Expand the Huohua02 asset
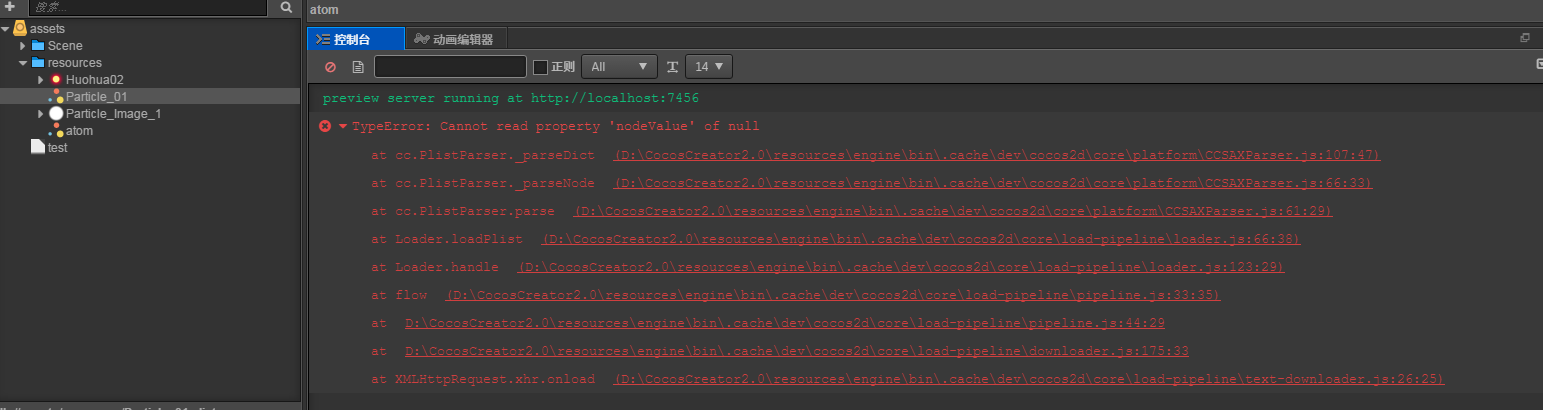This screenshot has width=1543, height=410. (x=41, y=80)
